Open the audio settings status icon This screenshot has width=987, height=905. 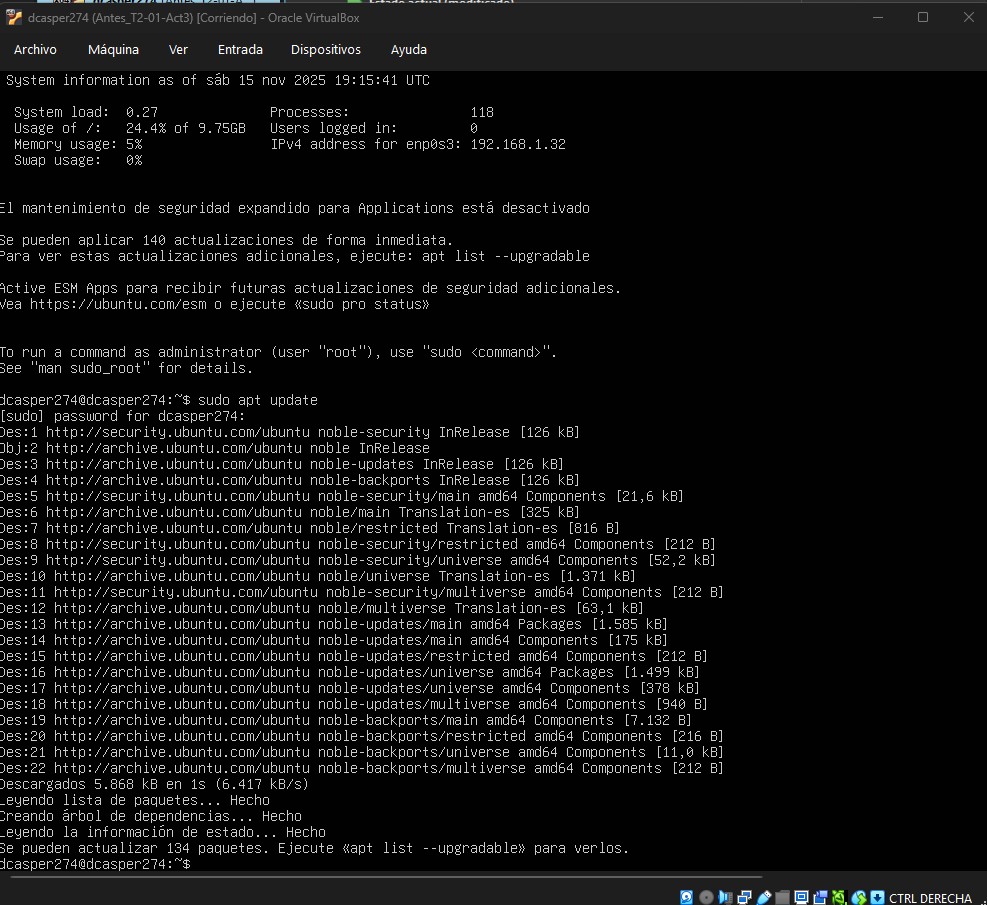pyautogui.click(x=726, y=897)
